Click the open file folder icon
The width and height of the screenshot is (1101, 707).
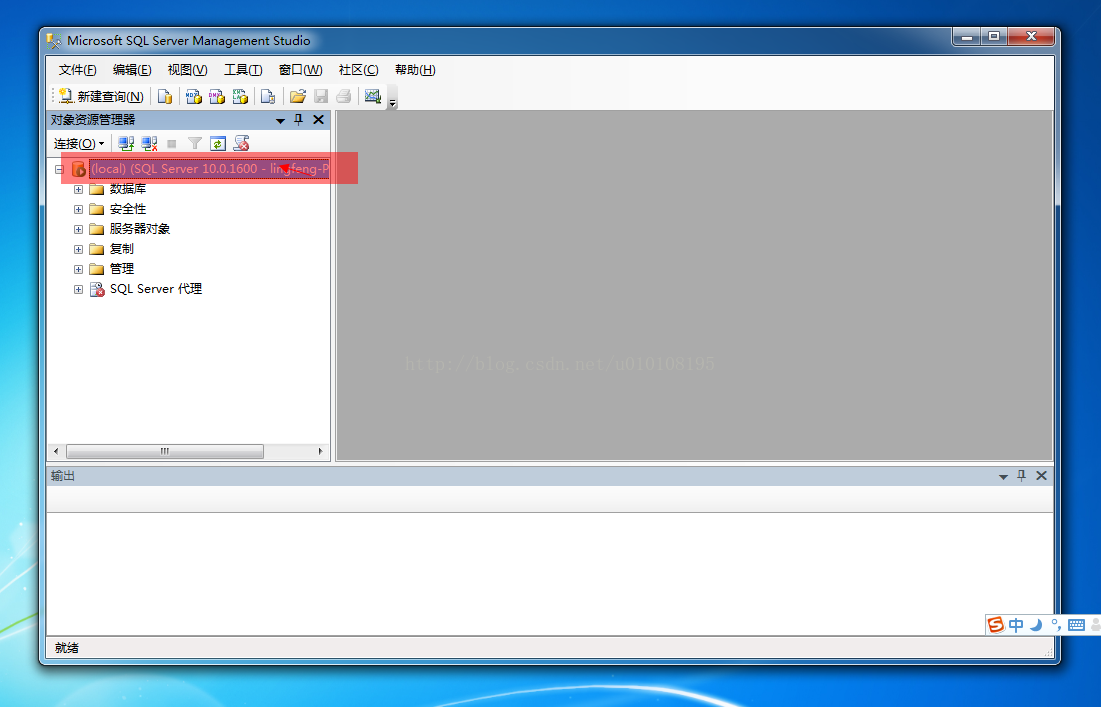pyautogui.click(x=298, y=96)
